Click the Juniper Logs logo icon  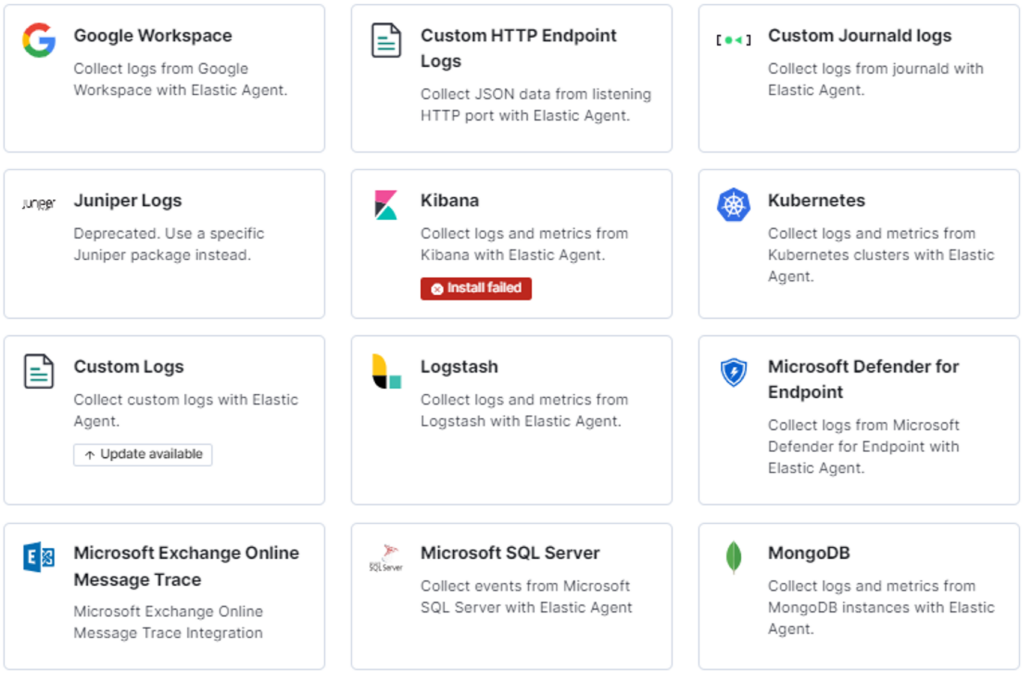[39, 204]
